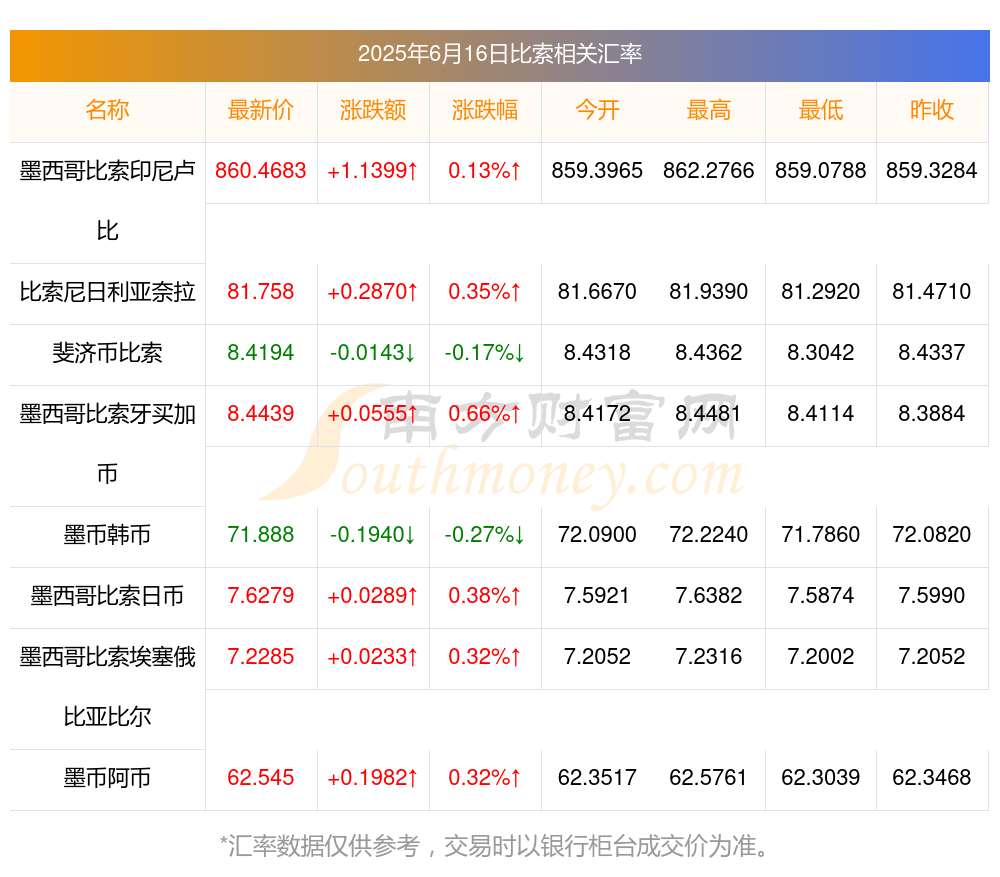Click the disclaimer footnote about 汇率数据仅供参考

pyautogui.click(x=495, y=846)
